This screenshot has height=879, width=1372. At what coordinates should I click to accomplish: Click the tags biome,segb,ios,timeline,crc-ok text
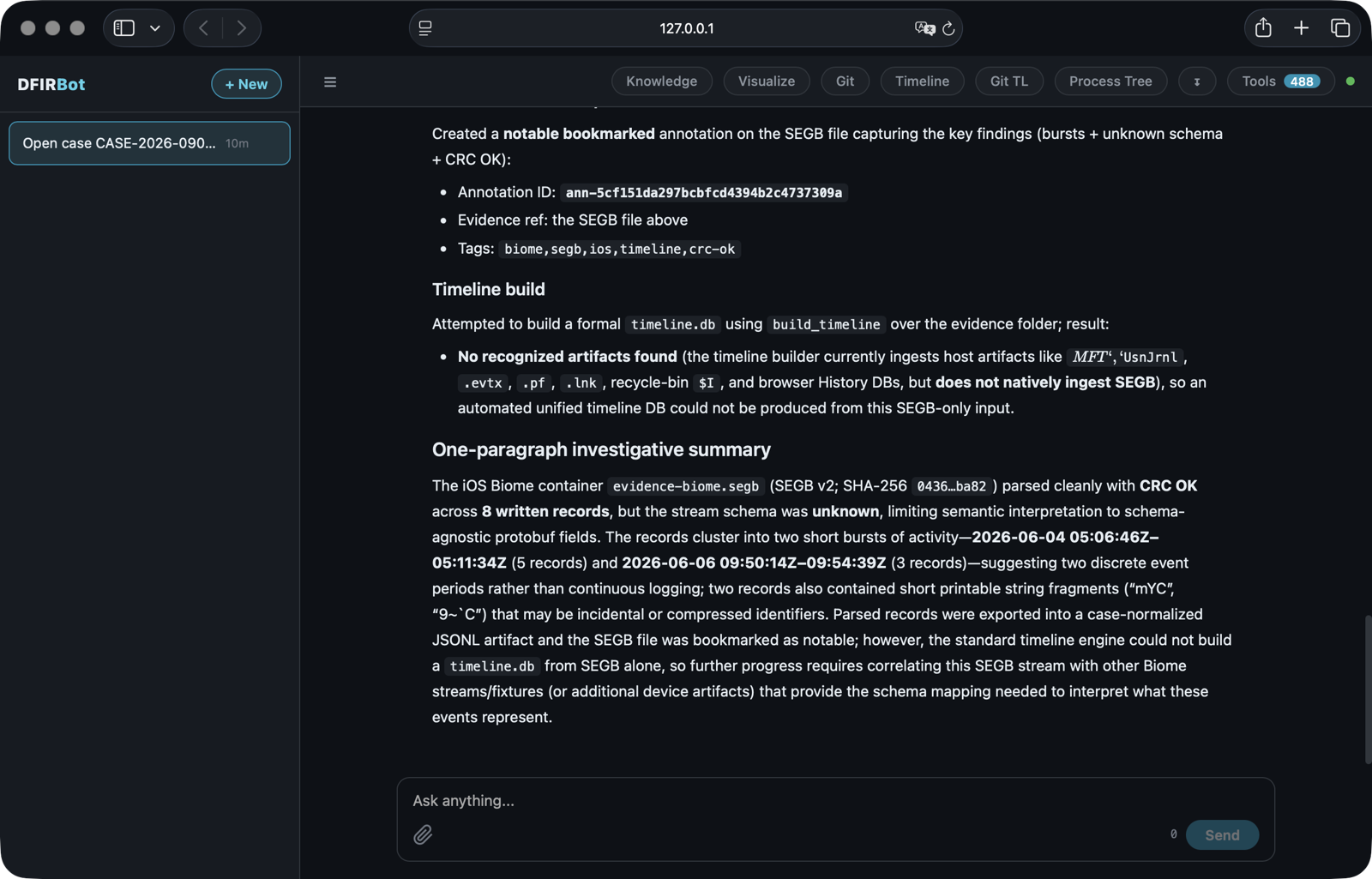[x=619, y=249]
